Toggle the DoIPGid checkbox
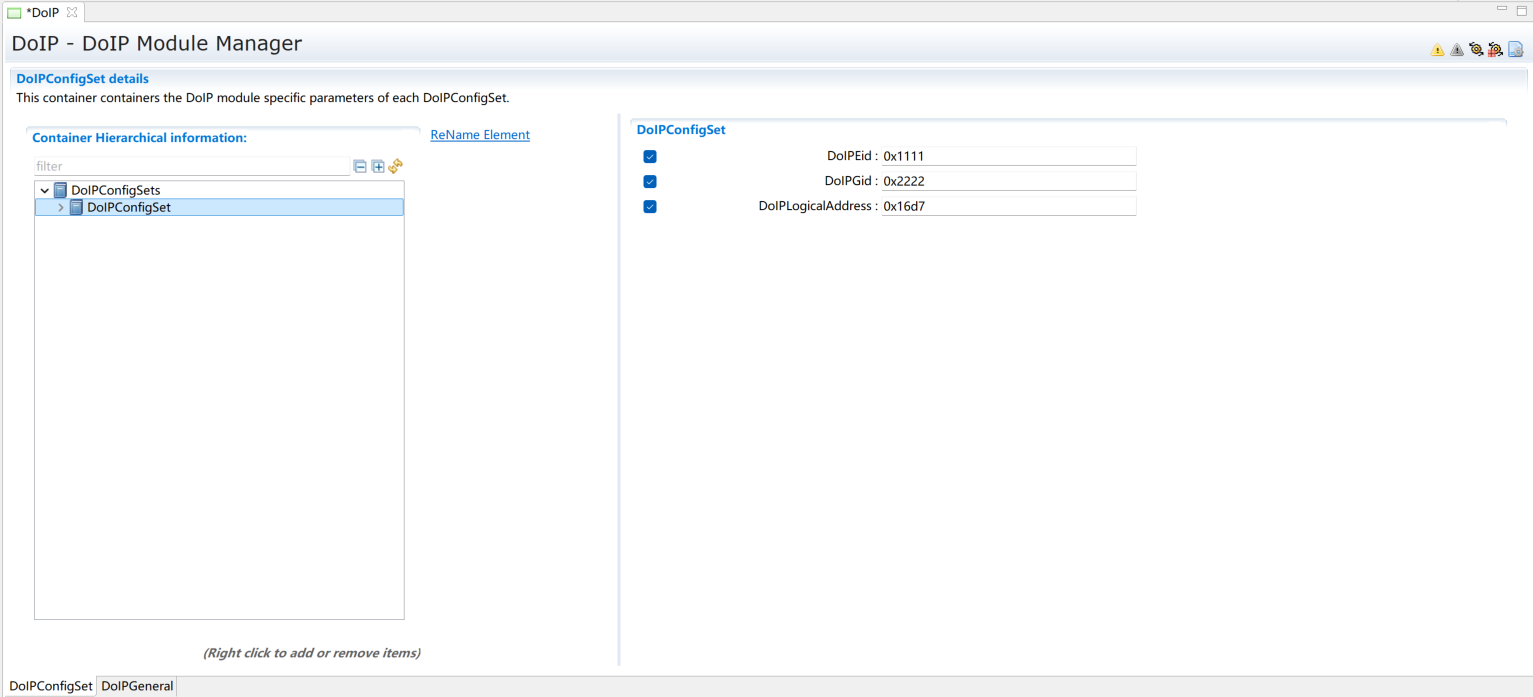 pyautogui.click(x=650, y=182)
